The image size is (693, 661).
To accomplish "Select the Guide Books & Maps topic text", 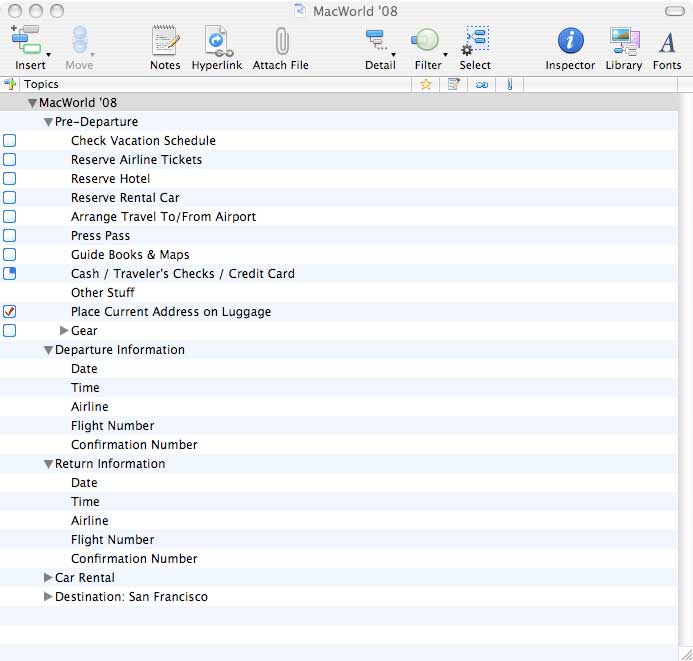I will 130,255.
